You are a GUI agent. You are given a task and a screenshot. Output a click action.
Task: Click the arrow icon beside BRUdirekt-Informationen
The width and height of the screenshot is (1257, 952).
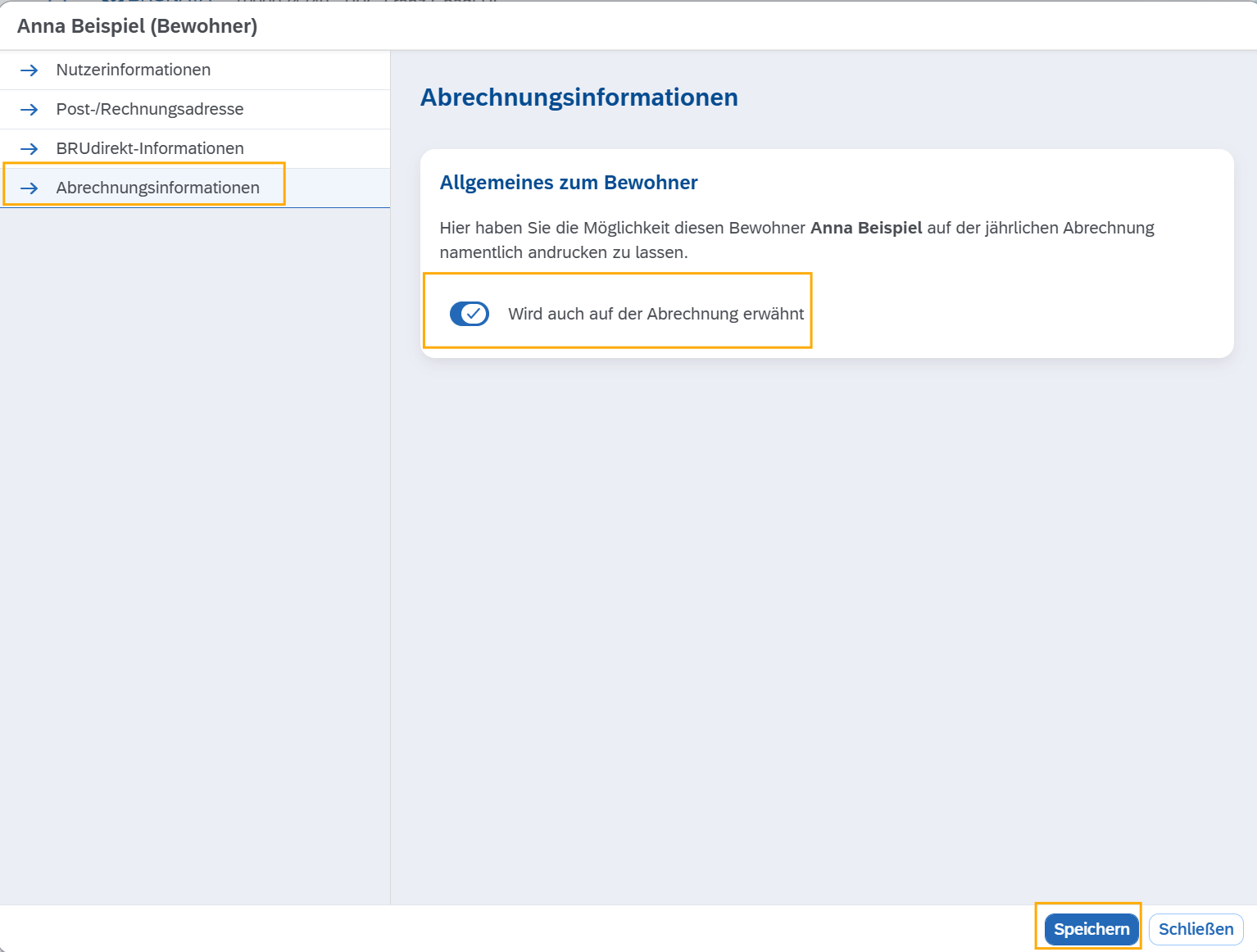click(x=29, y=149)
